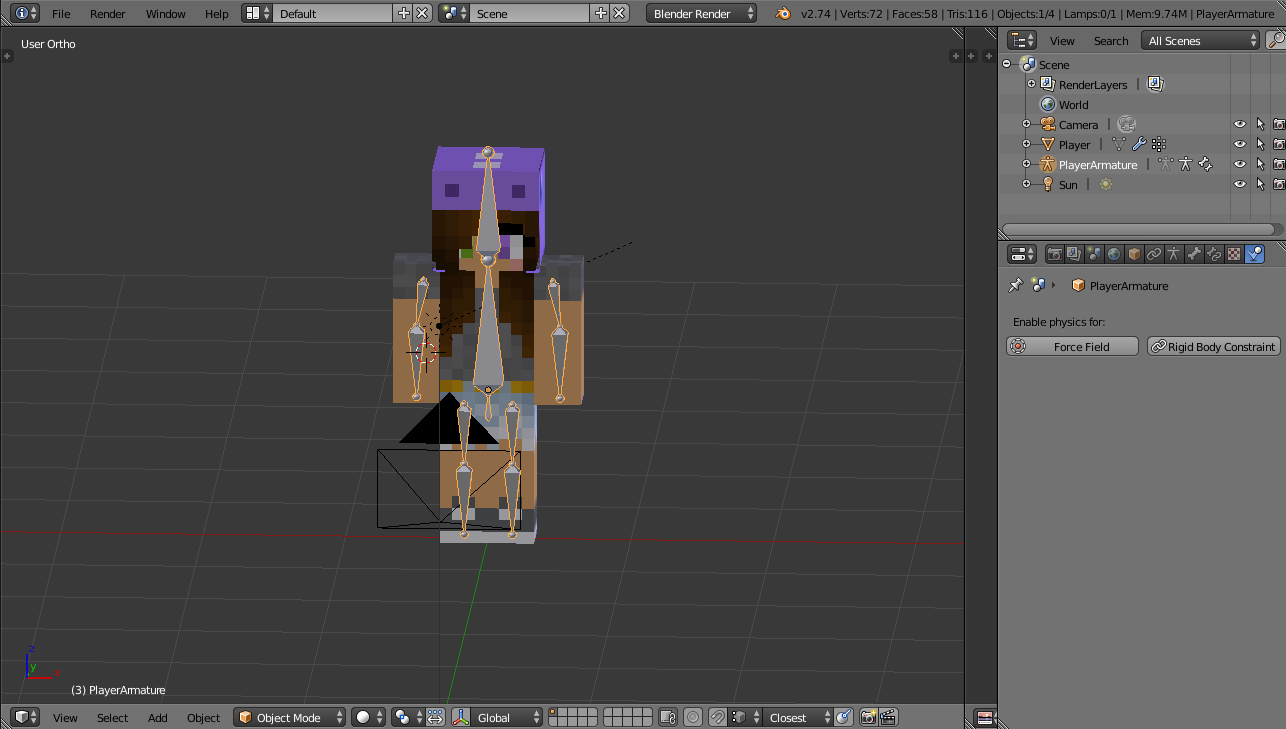Image resolution: width=1286 pixels, height=729 pixels.
Task: Open the Texture properties tab (checker icon)
Action: [x=1234, y=254]
